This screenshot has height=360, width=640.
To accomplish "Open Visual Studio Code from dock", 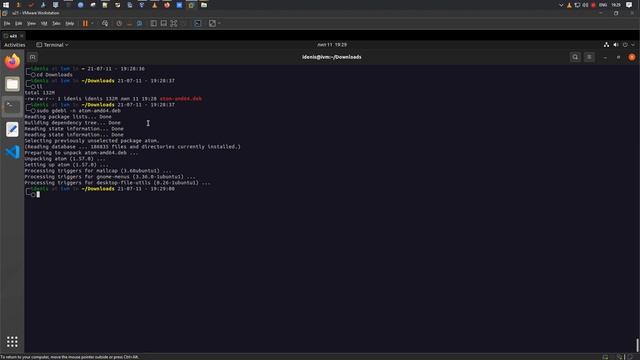I will click(12, 152).
